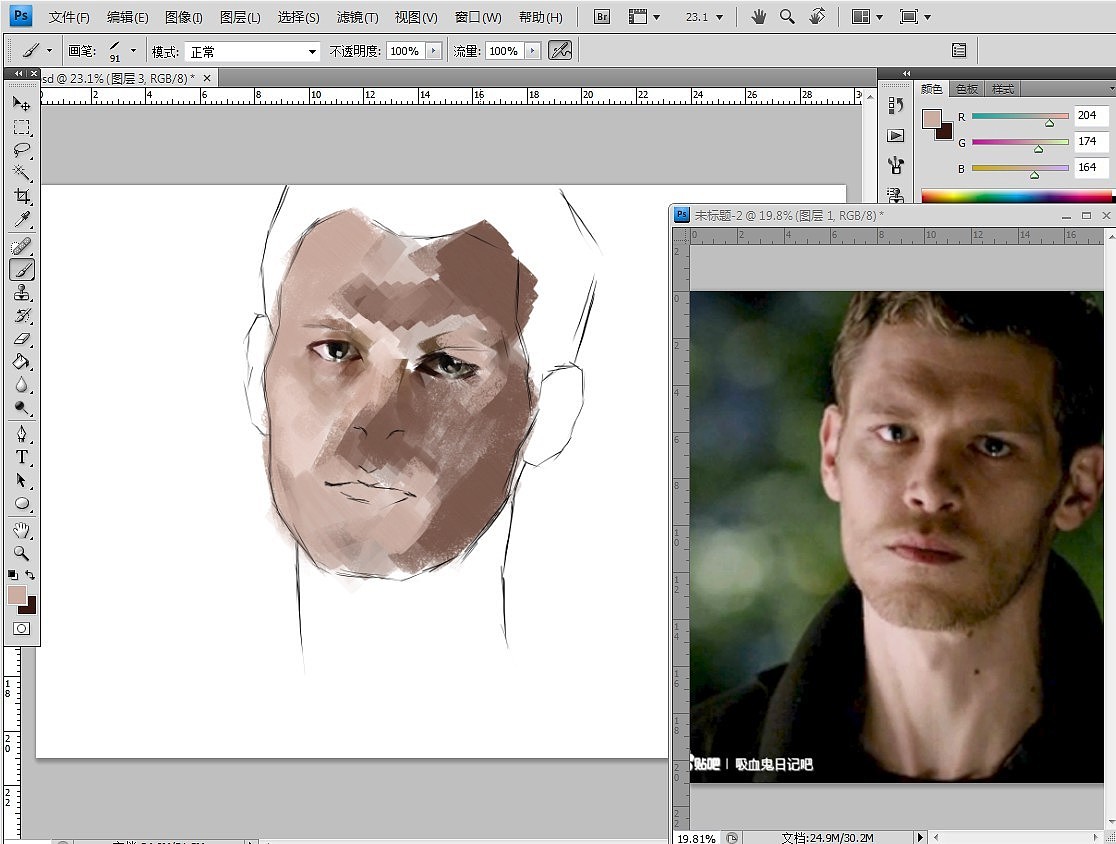Select the Path Selection tool

click(x=21, y=480)
